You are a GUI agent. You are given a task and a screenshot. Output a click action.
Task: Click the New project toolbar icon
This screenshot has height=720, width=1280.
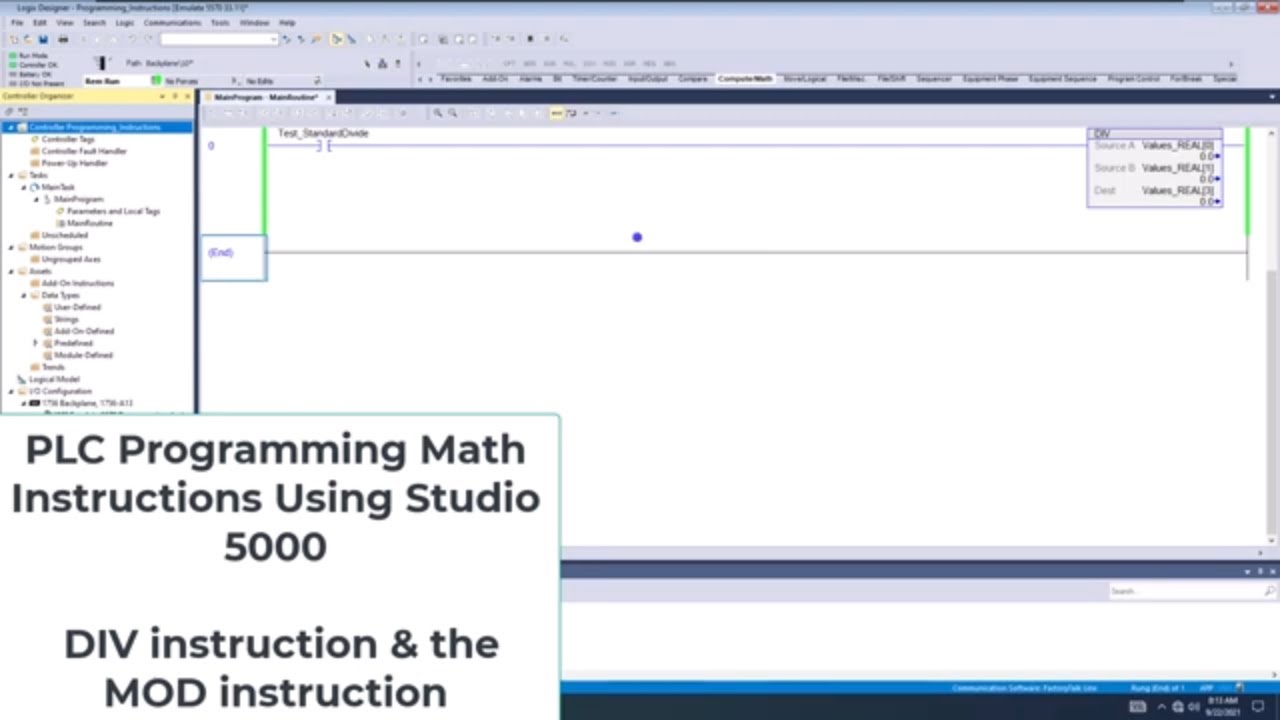coord(14,39)
